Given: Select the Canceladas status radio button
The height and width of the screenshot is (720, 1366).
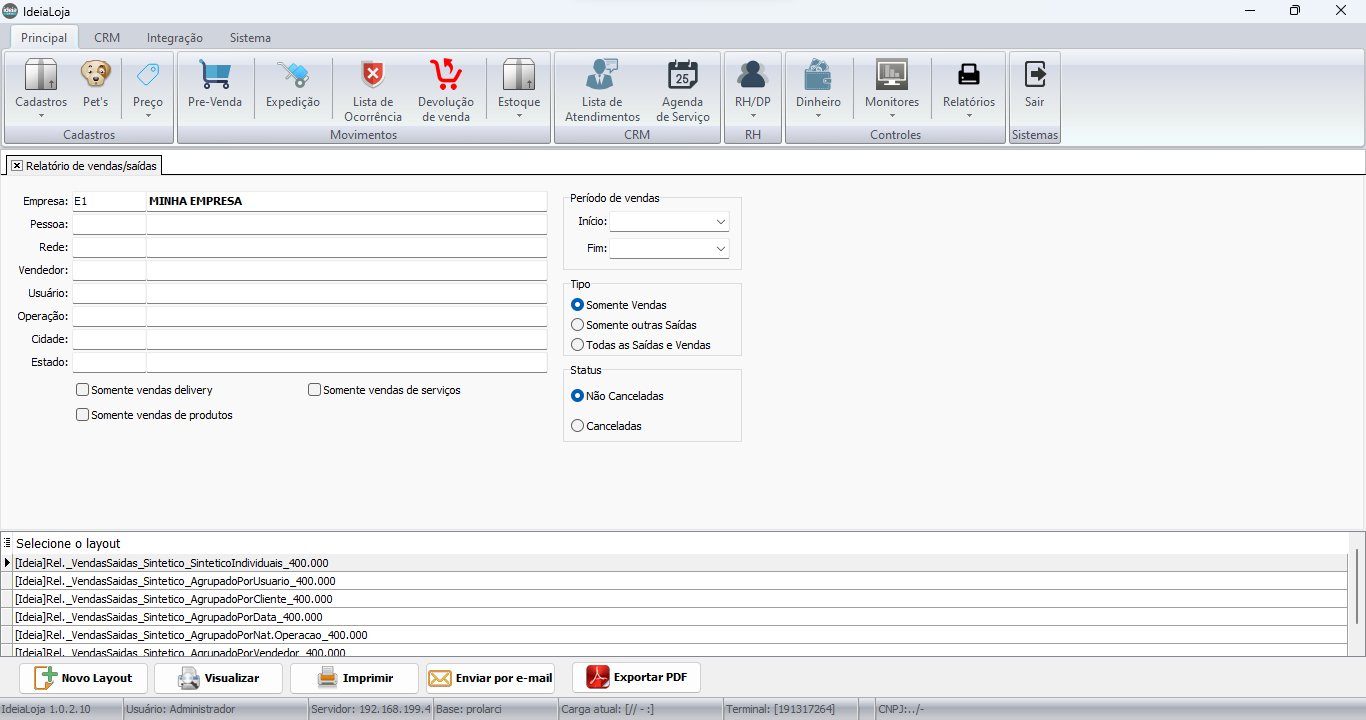Looking at the screenshot, I should pos(577,426).
